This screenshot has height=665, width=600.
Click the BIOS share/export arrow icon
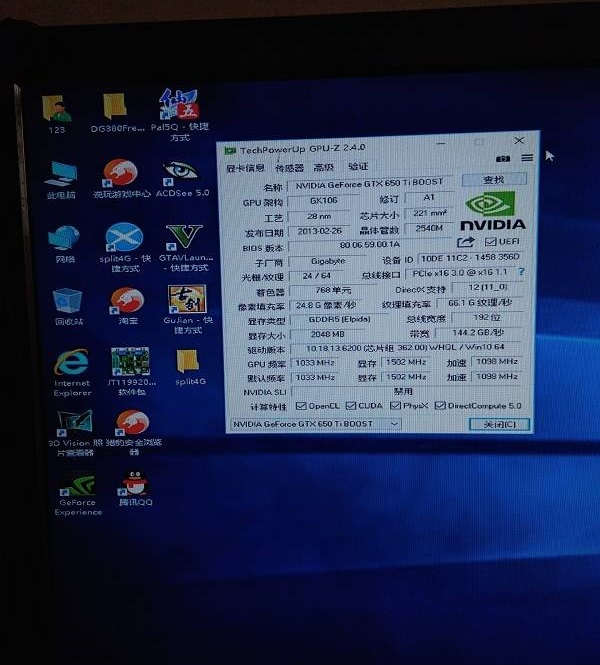466,242
